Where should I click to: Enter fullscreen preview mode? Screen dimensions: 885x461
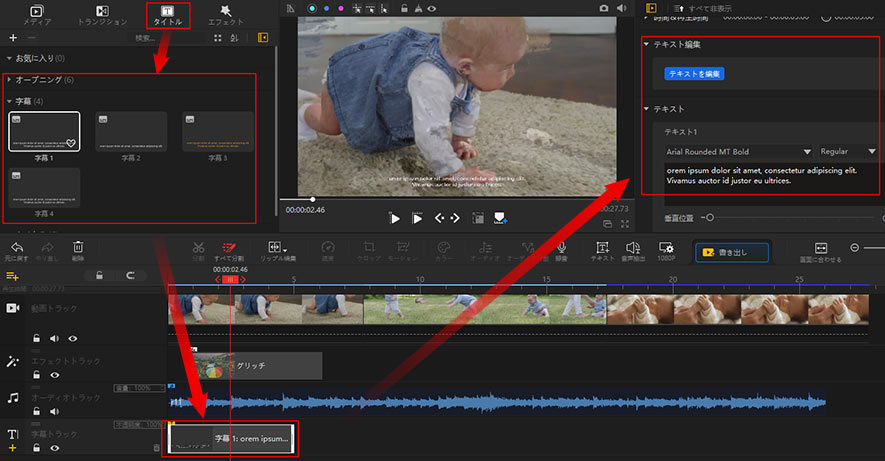click(x=625, y=224)
